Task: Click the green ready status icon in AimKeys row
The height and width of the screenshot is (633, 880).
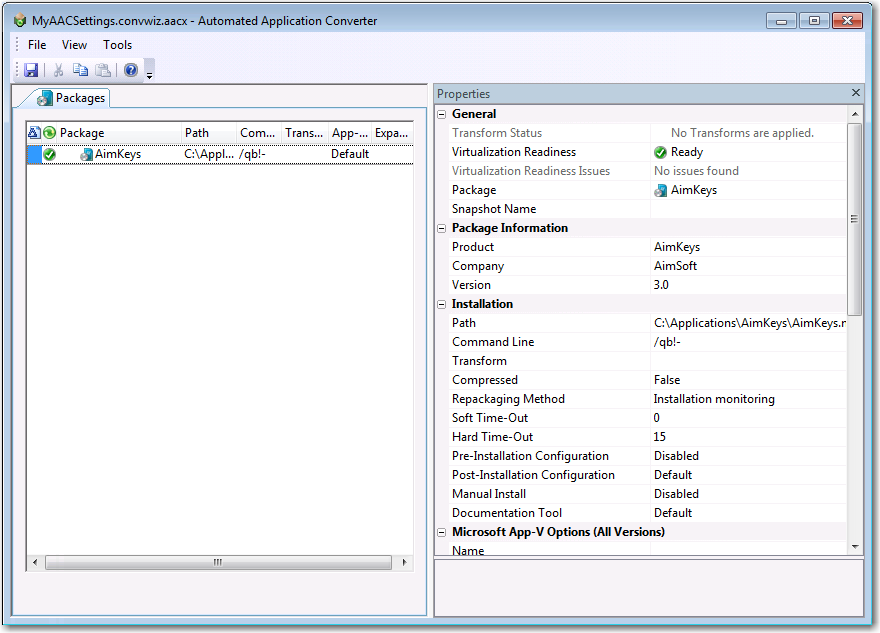Action: pos(49,154)
